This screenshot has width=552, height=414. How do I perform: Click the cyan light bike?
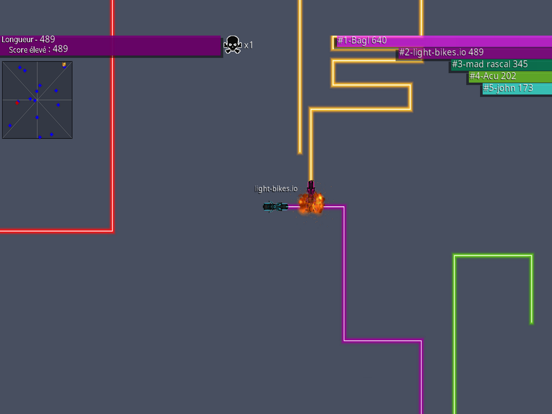pyautogui.click(x=275, y=207)
